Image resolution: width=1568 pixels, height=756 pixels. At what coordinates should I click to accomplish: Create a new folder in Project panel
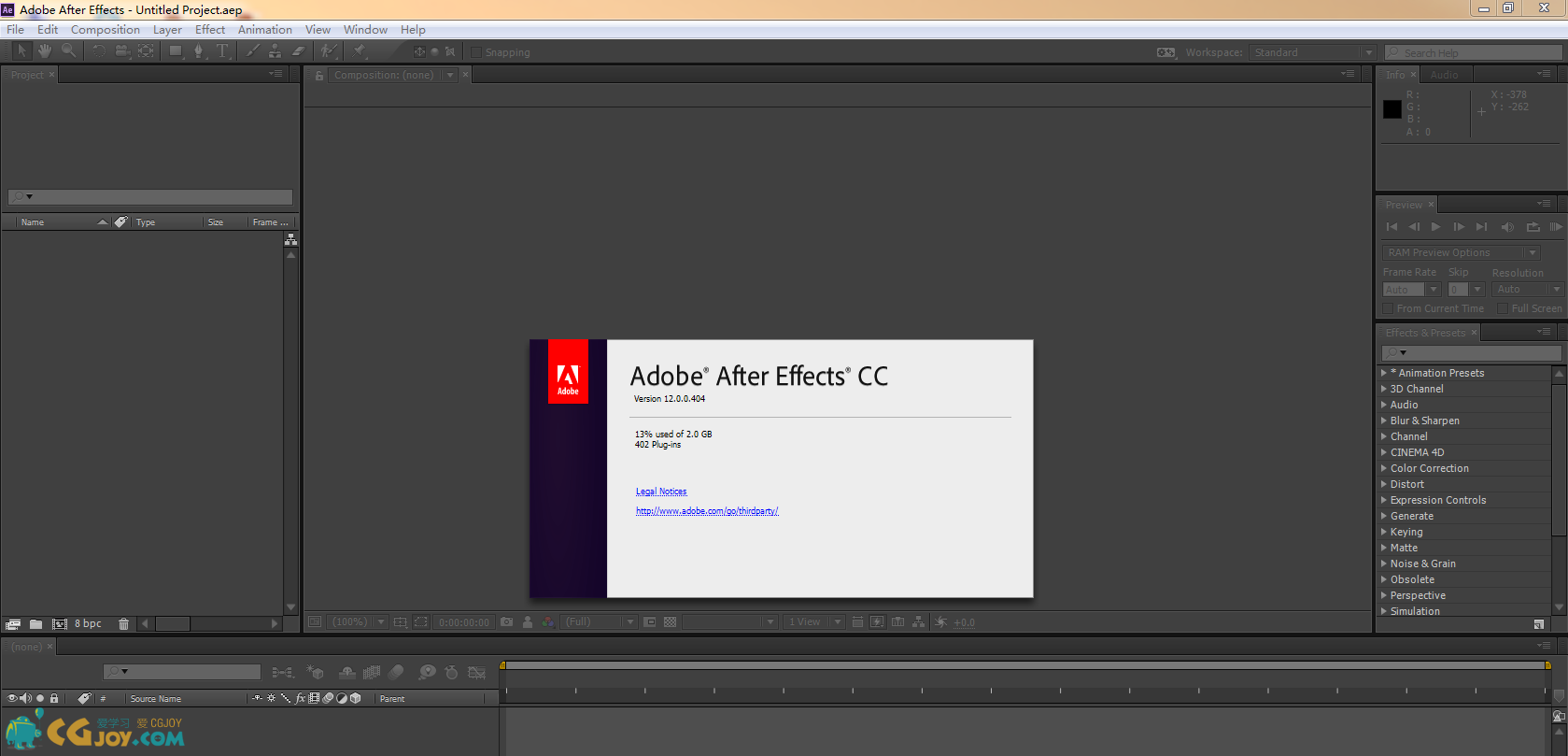click(35, 624)
